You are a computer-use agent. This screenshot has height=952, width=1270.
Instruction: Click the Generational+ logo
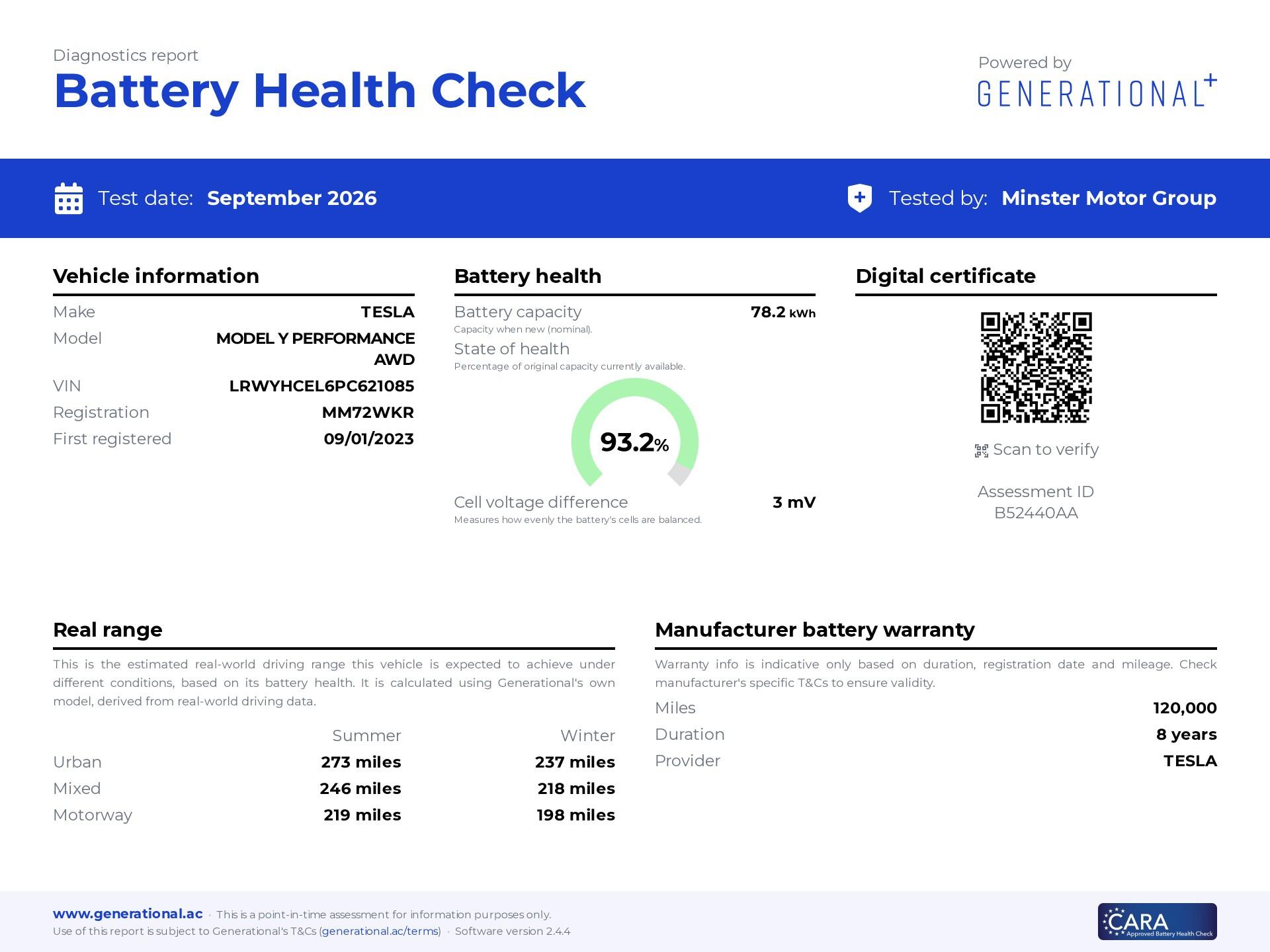[1097, 91]
